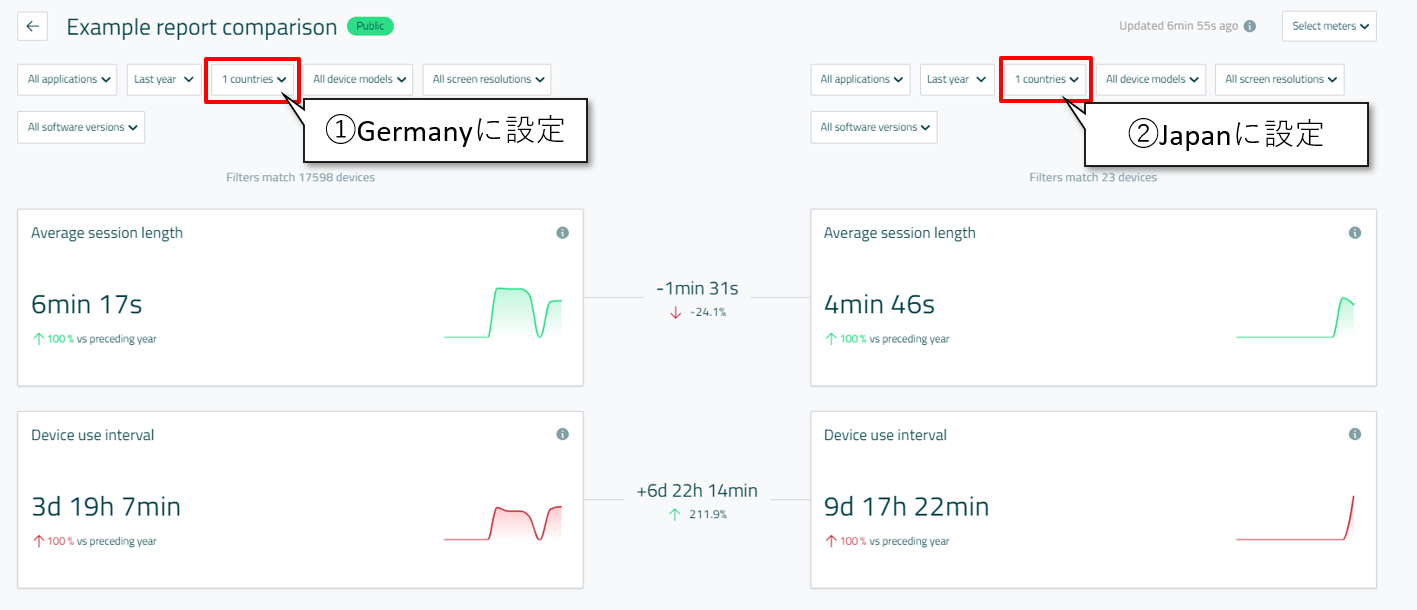
Task: Click the green Public badge
Action: coord(370,27)
